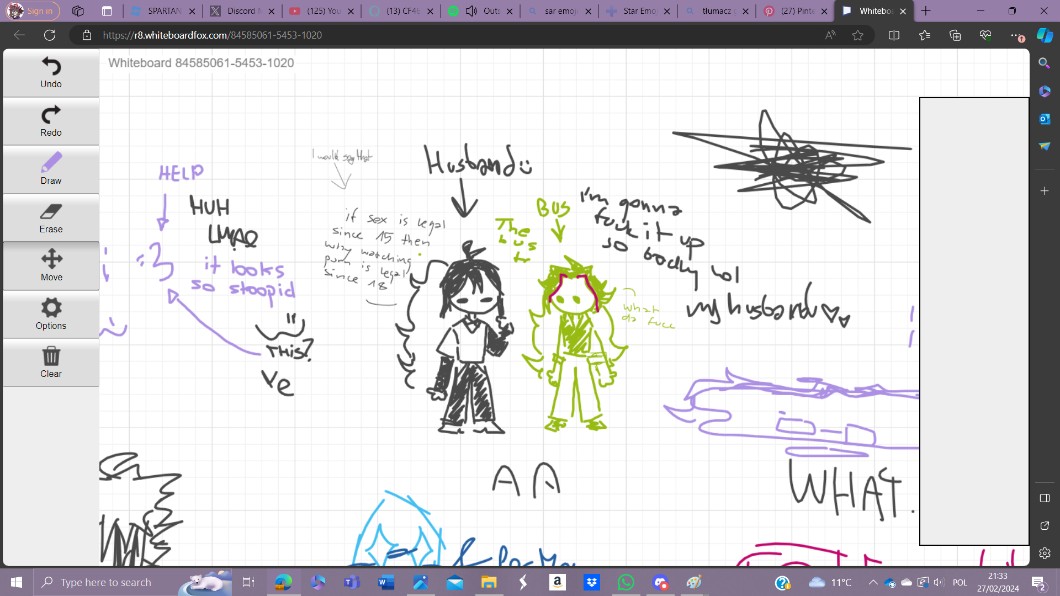
Task: Select the Draw pencil tool
Action: click(x=51, y=168)
